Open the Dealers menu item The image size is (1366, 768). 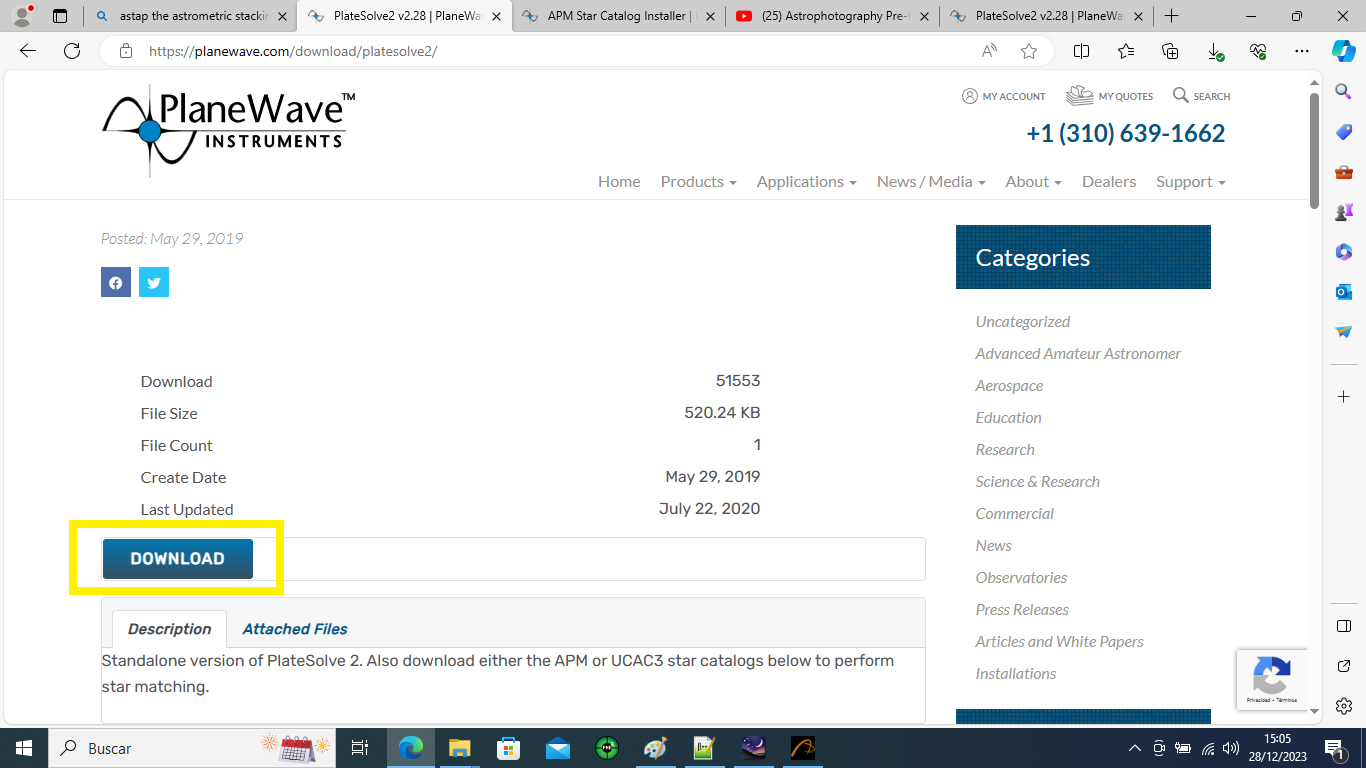coord(1109,181)
